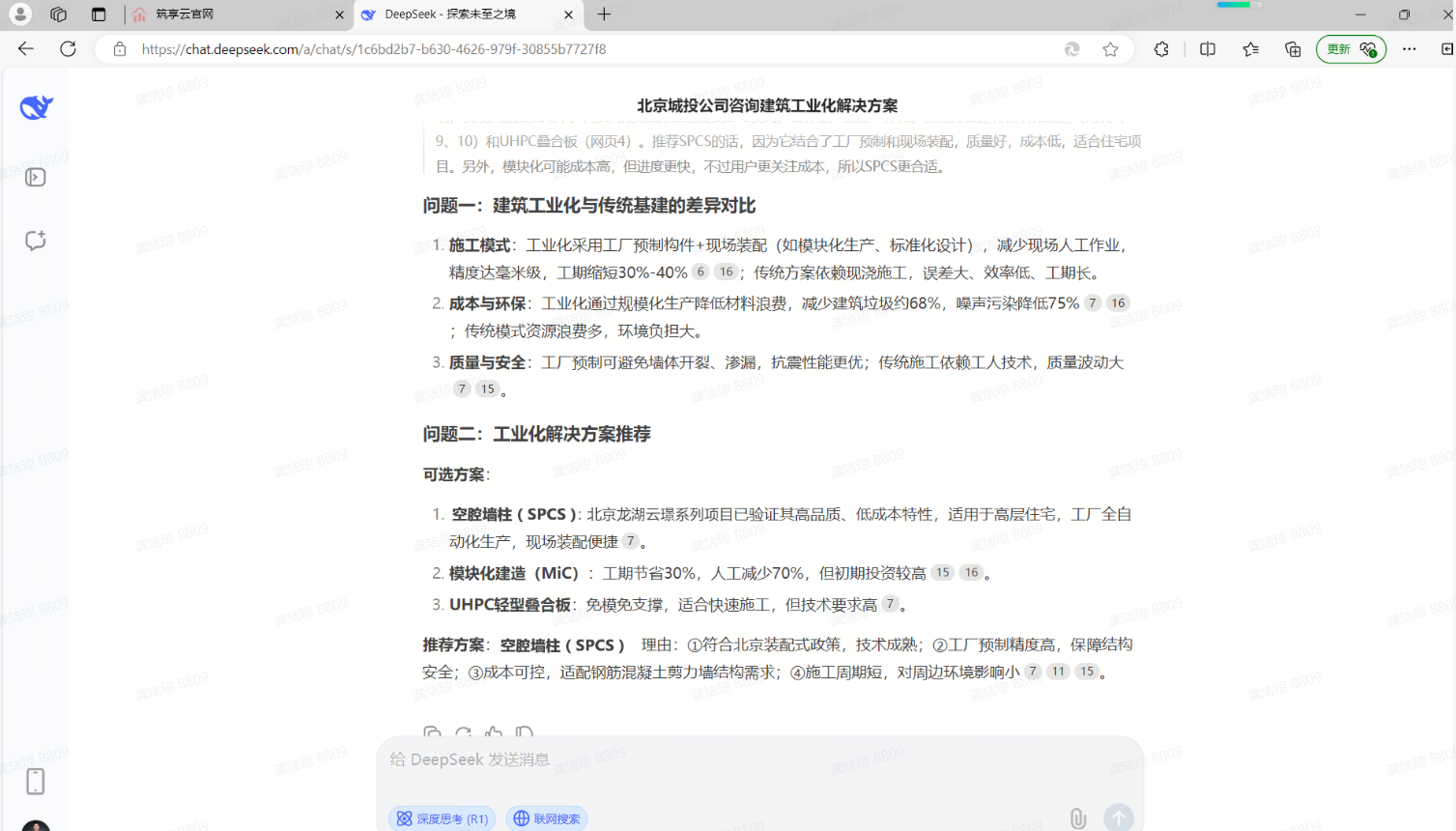1456x831 pixels.
Task: Open the mobile app download icon
Action: 36,781
